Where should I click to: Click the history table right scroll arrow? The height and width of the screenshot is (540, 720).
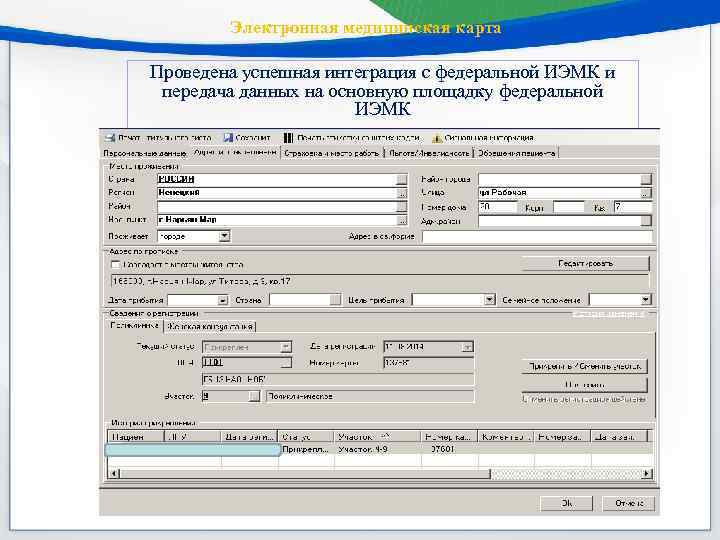pos(647,473)
